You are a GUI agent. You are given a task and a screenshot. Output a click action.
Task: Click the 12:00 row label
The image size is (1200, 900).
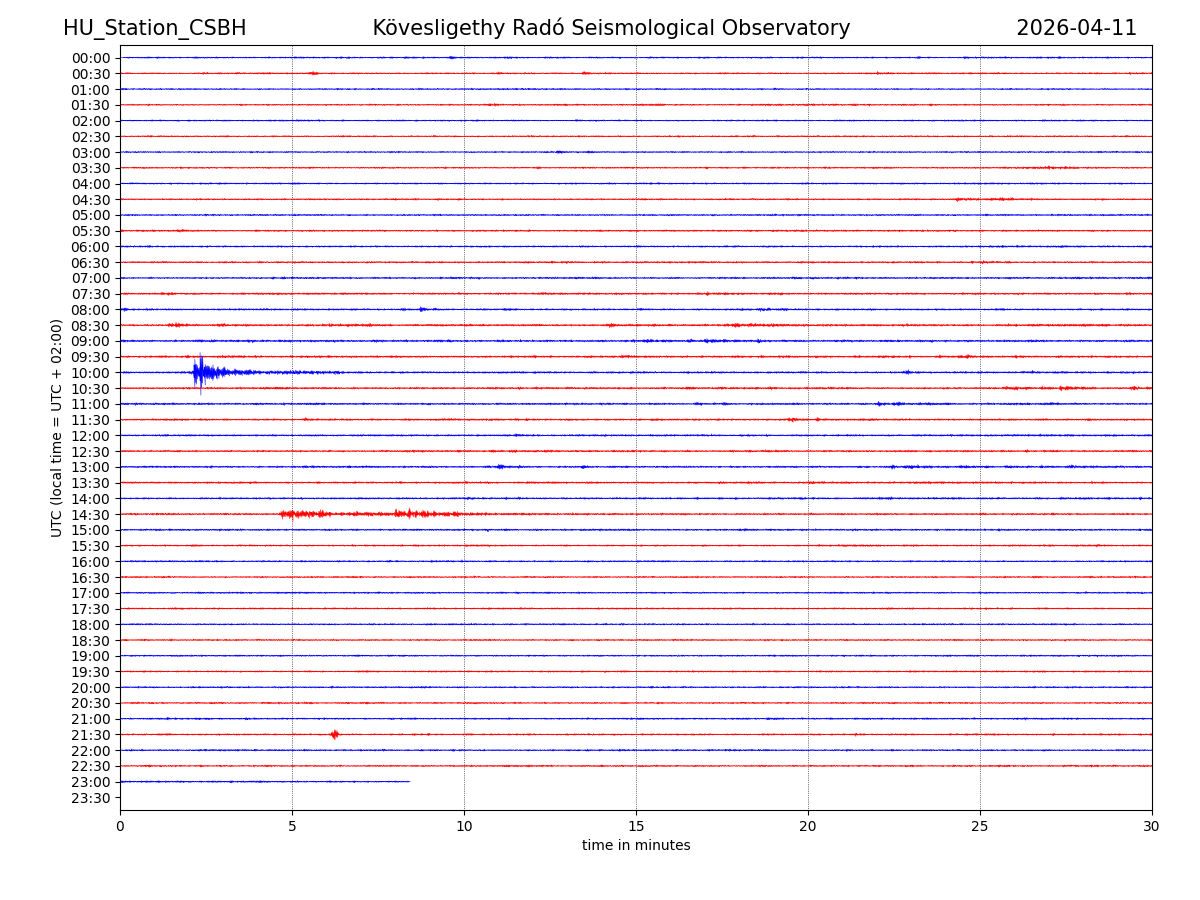(91, 436)
